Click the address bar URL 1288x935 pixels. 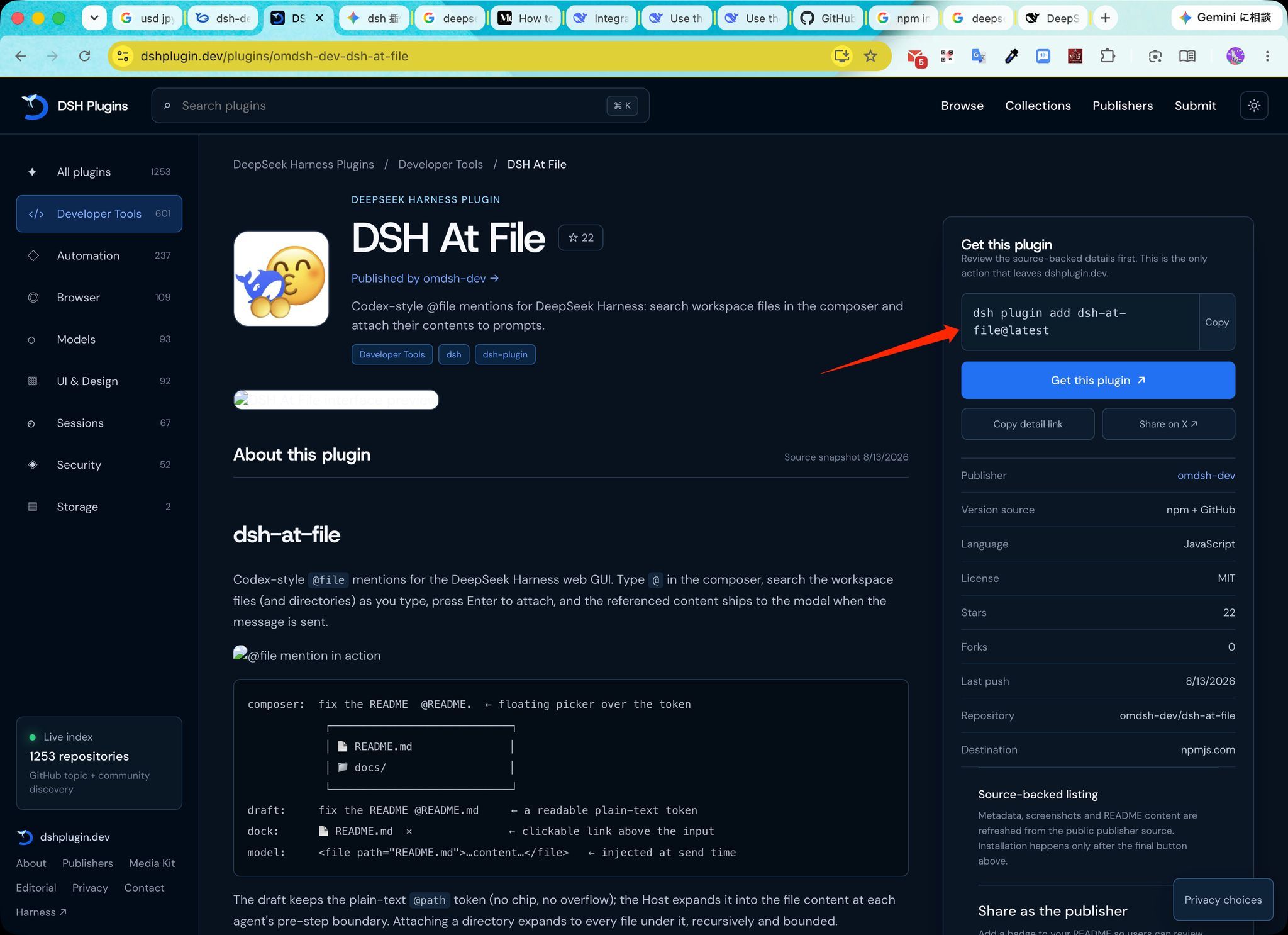(x=274, y=56)
